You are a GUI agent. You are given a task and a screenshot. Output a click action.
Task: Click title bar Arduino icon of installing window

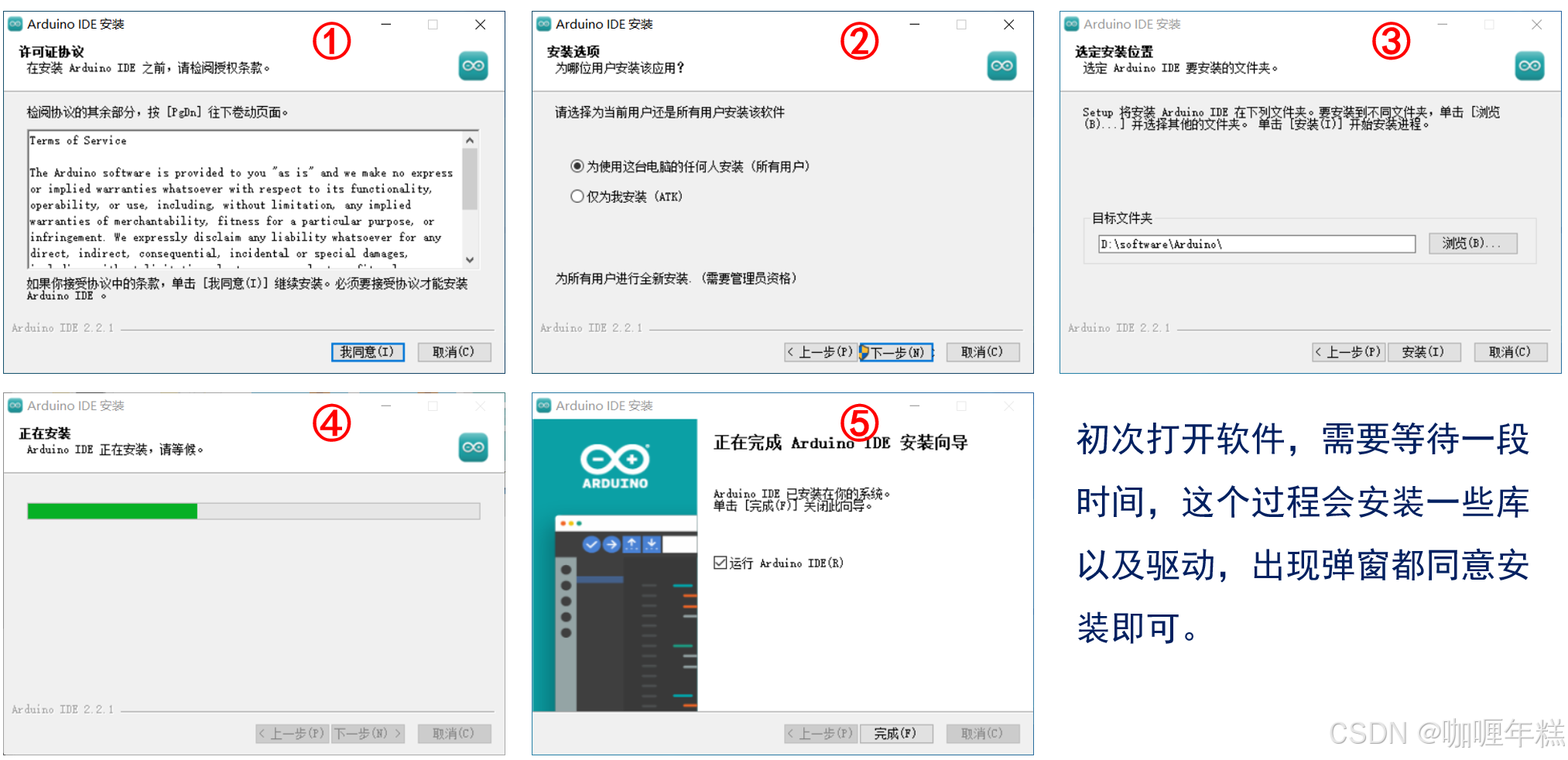15,406
